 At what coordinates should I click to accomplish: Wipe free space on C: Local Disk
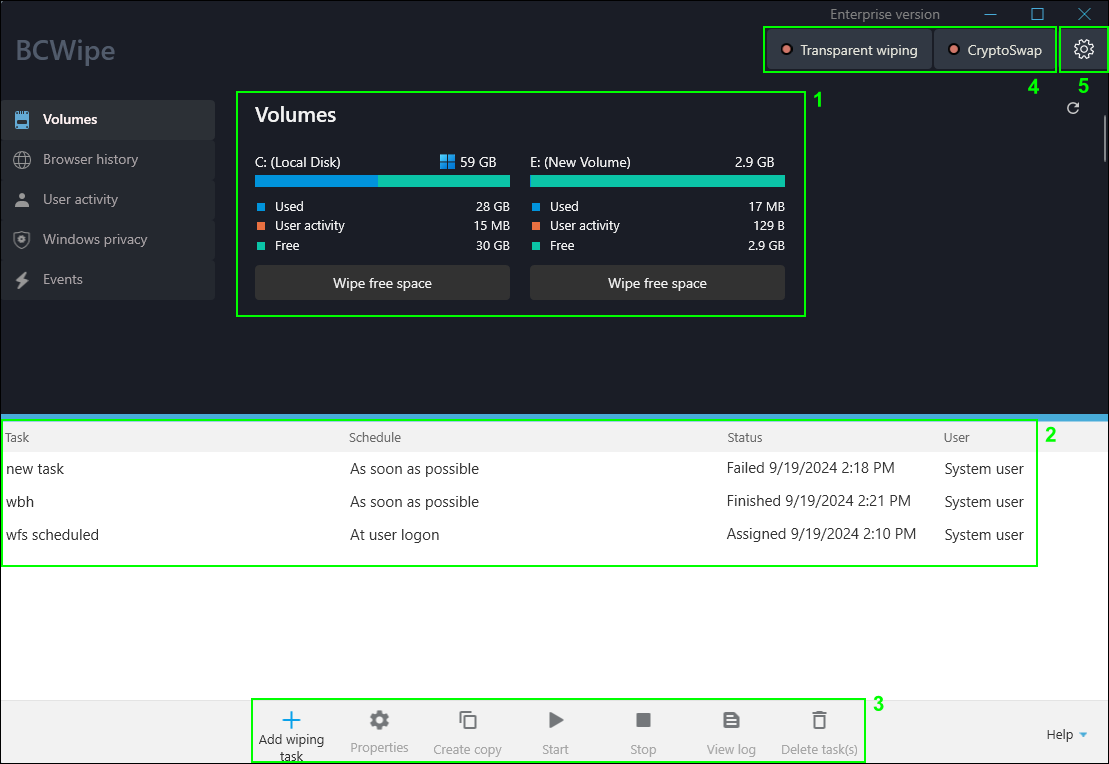(x=382, y=283)
